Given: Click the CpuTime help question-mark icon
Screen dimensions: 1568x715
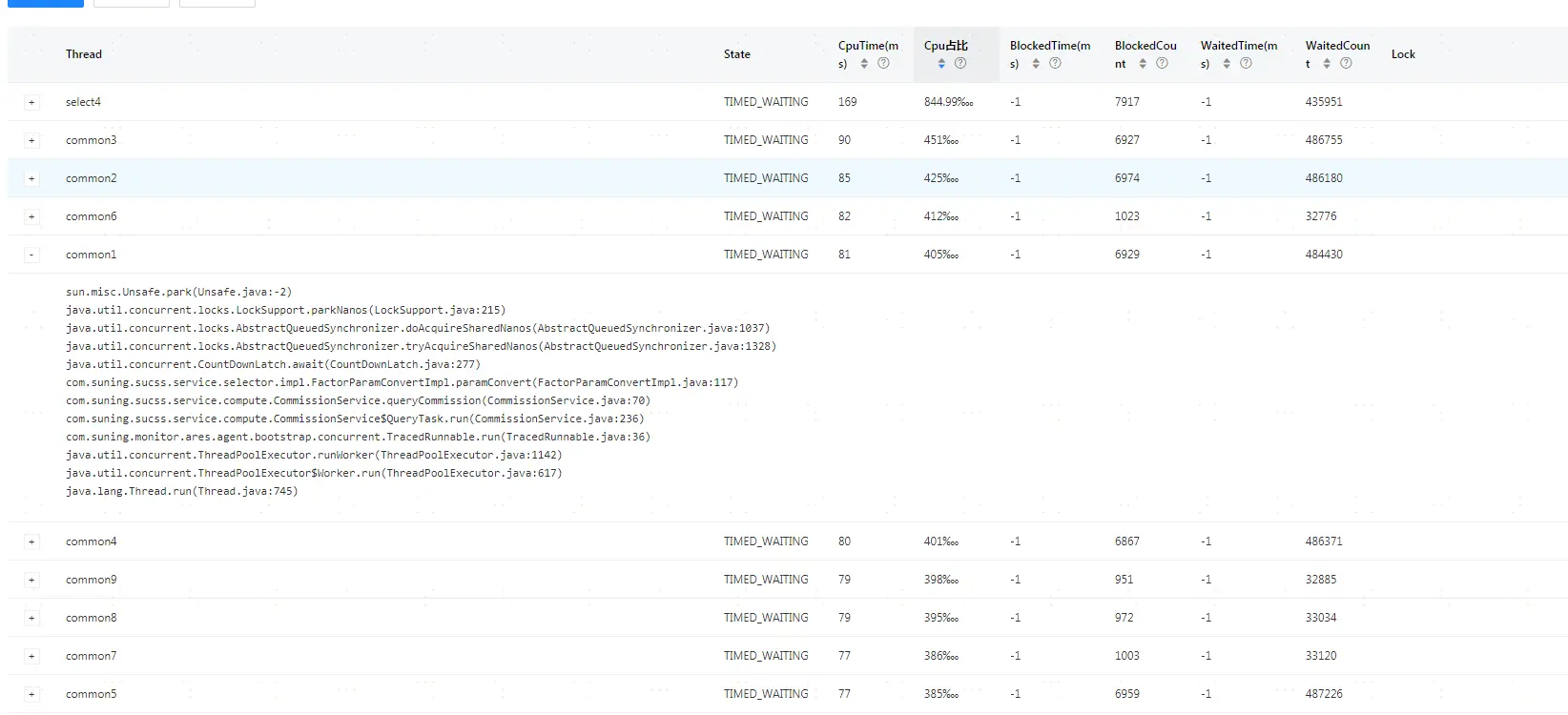Looking at the screenshot, I should pos(883,64).
